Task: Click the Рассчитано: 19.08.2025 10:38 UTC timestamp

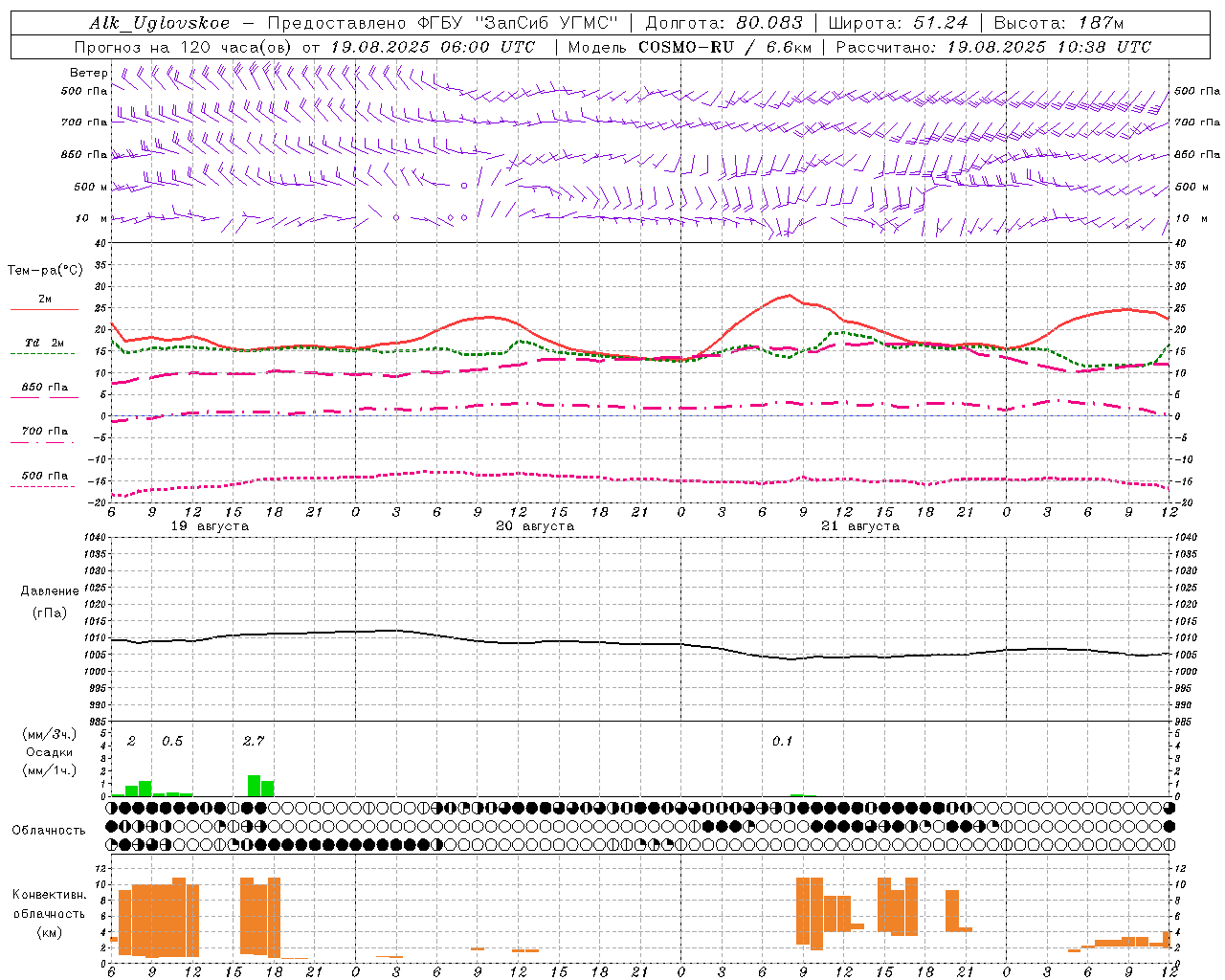Action: pos(993,47)
